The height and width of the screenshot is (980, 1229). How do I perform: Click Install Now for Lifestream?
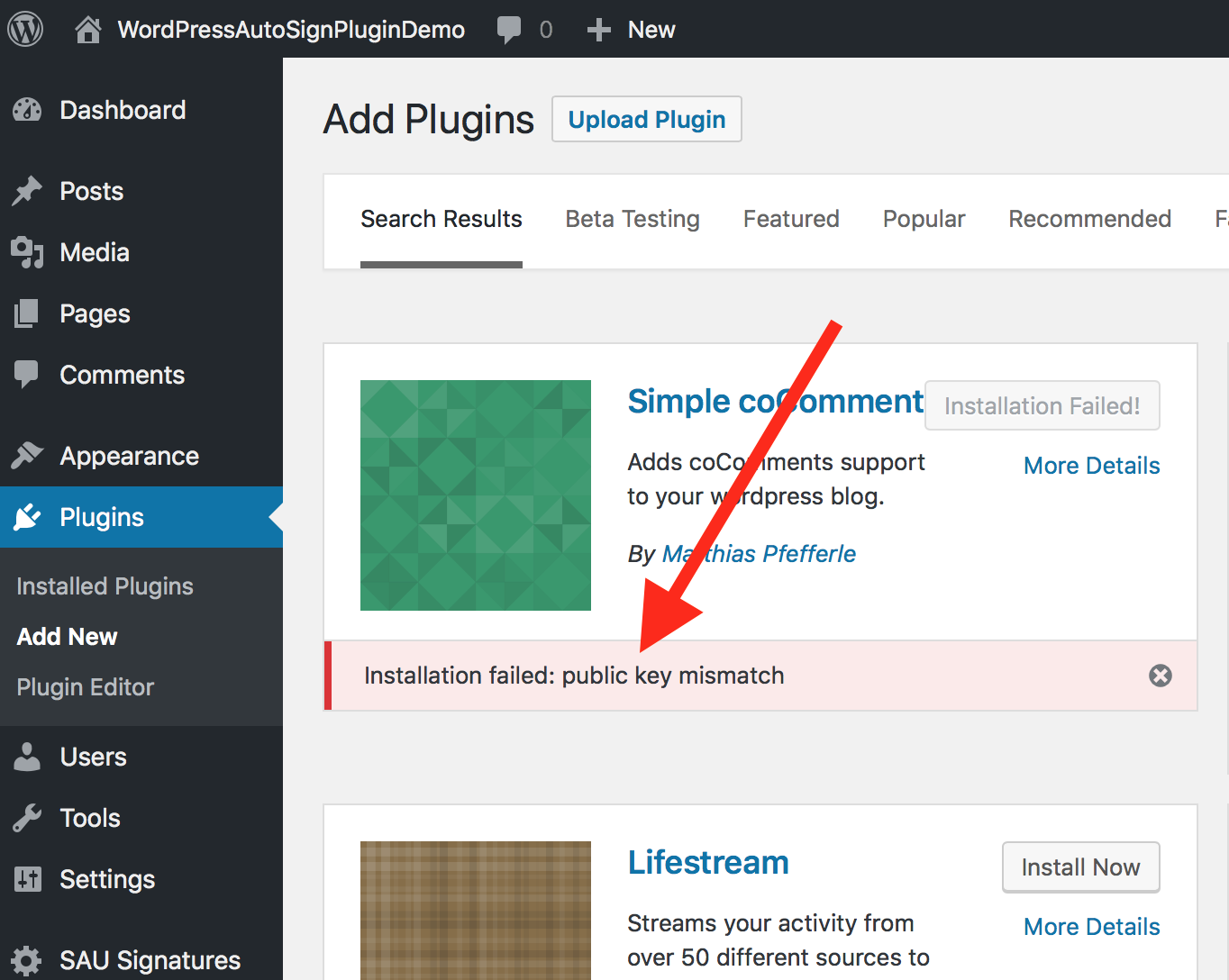[1081, 867]
